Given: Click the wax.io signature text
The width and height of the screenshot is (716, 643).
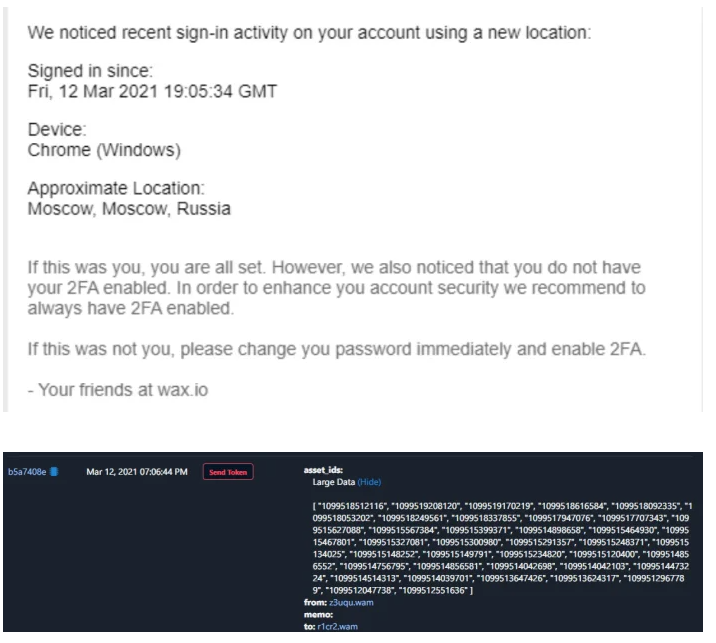Looking at the screenshot, I should point(118,390).
